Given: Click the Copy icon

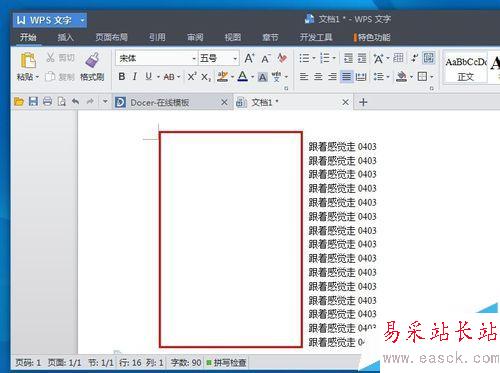Looking at the screenshot, I should point(50,77).
